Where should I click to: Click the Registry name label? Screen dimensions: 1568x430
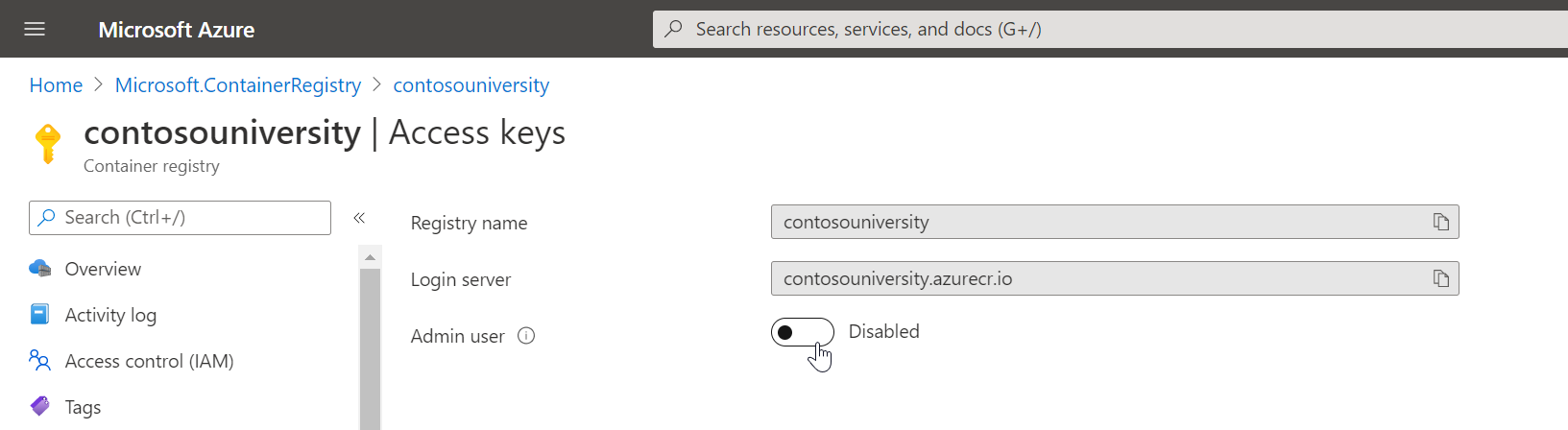469,223
